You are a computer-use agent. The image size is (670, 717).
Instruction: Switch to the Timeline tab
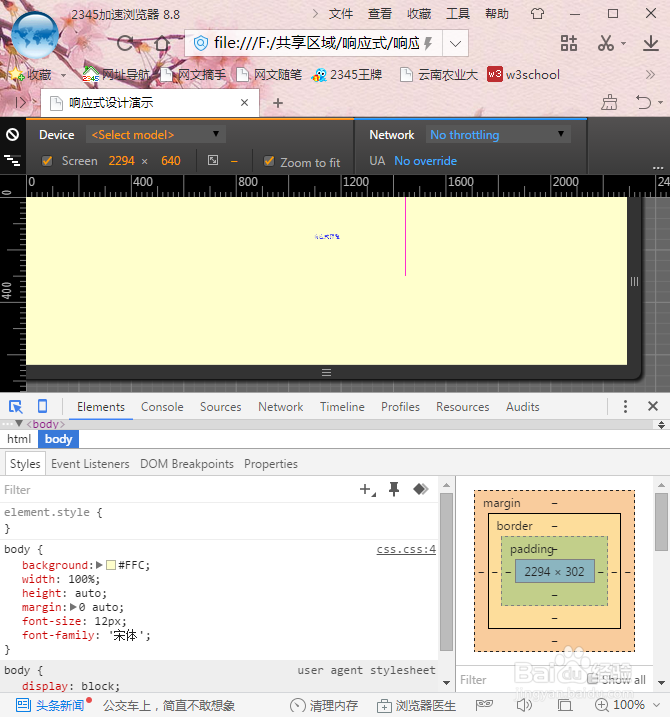pyautogui.click(x=342, y=407)
